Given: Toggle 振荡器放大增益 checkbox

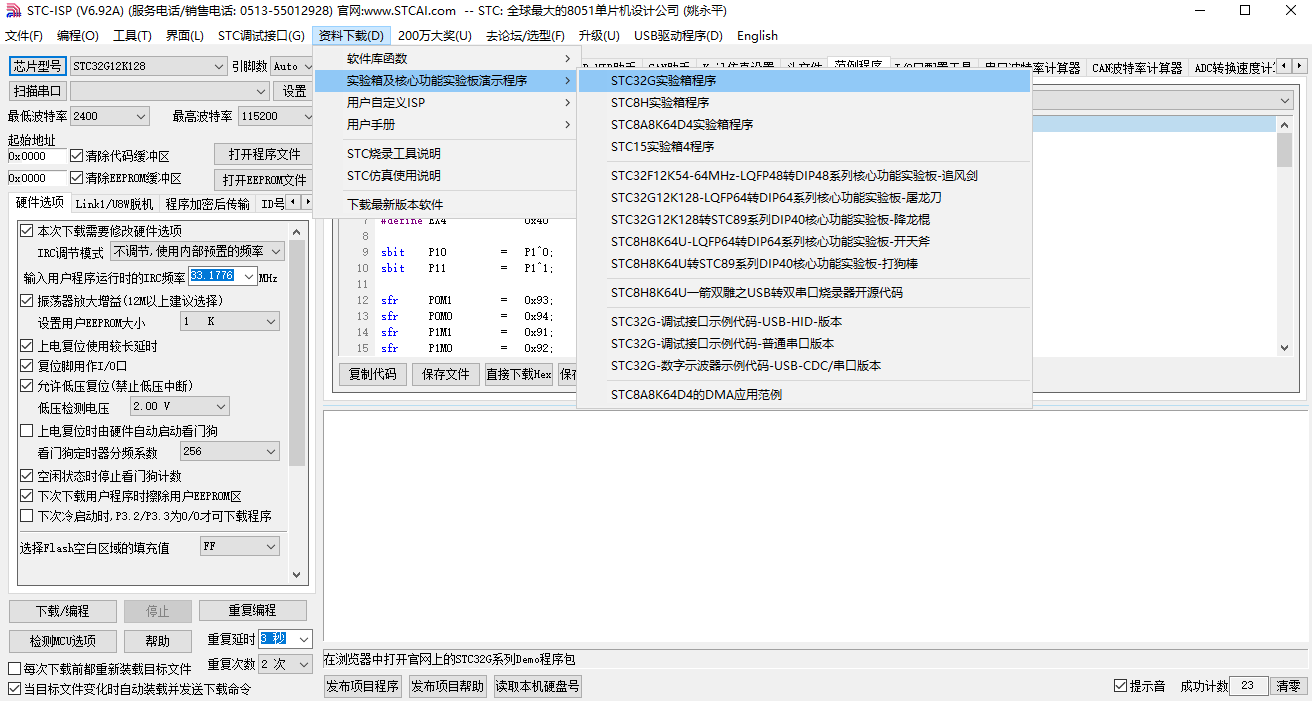Looking at the screenshot, I should [x=27, y=301].
